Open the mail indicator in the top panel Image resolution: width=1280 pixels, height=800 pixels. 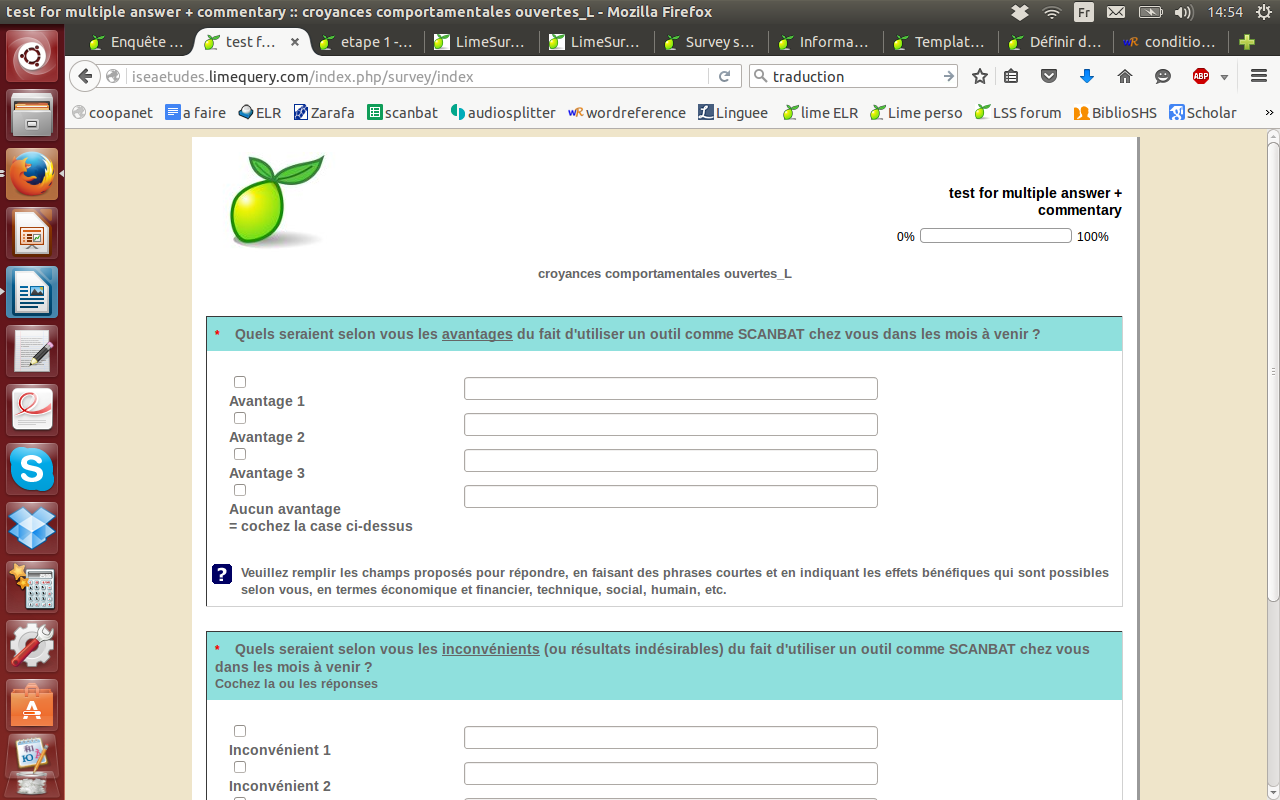1116,12
